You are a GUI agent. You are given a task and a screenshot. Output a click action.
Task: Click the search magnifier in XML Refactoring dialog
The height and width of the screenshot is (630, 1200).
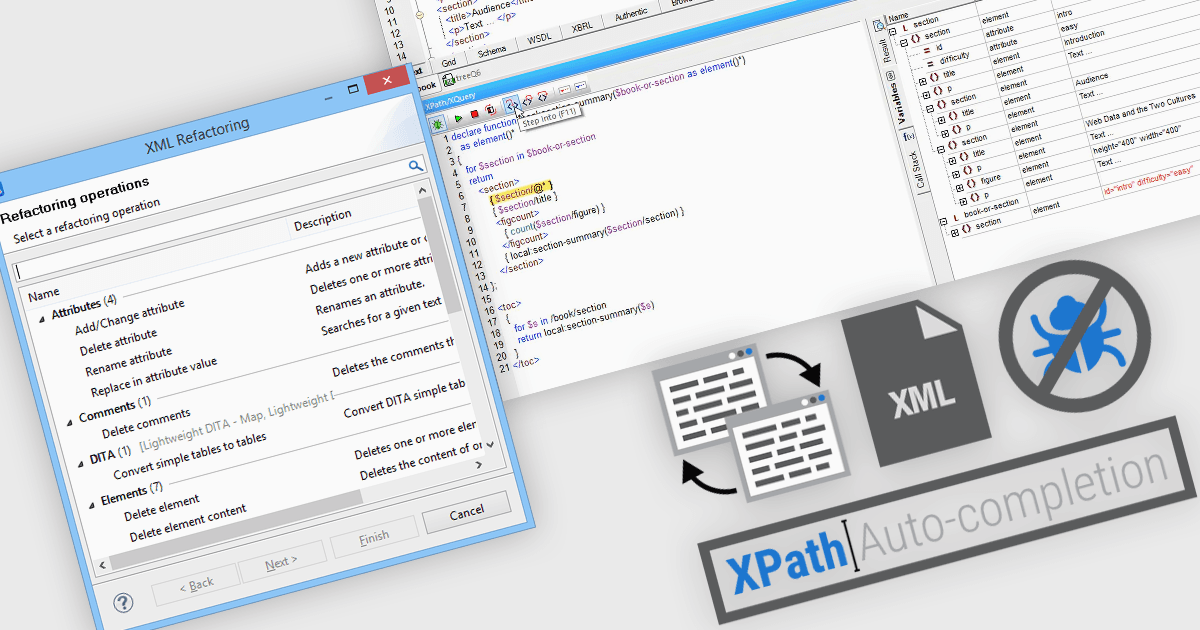[416, 166]
